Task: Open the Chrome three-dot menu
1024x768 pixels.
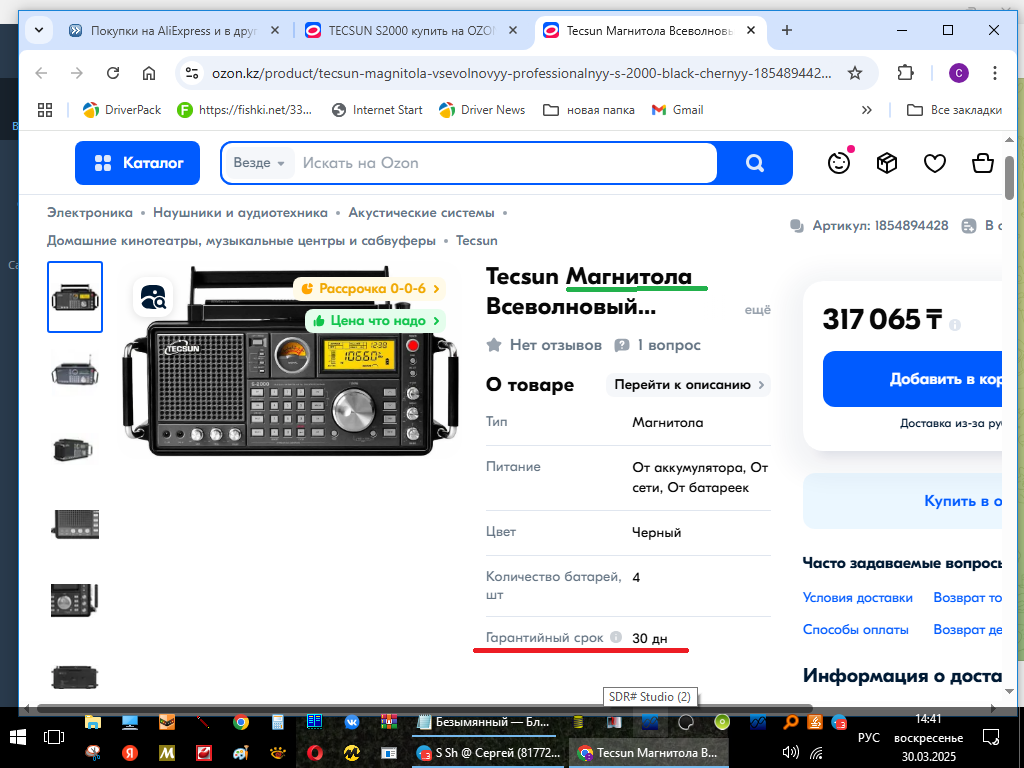Action: point(995,72)
